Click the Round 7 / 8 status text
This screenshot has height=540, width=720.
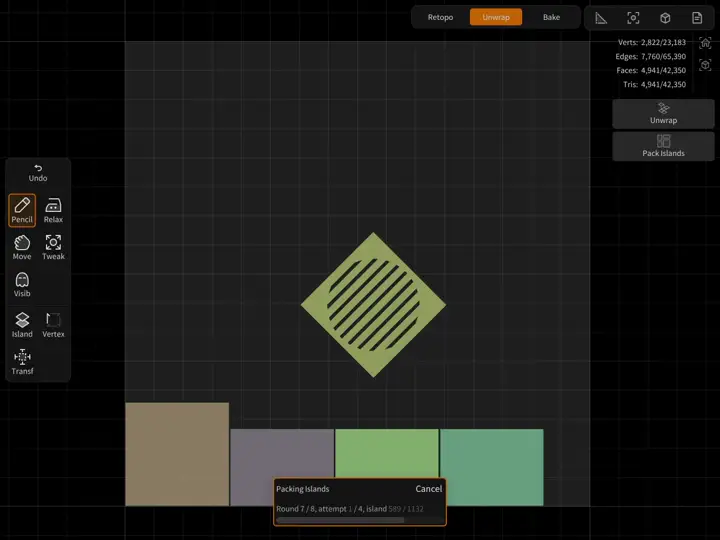tap(350, 509)
